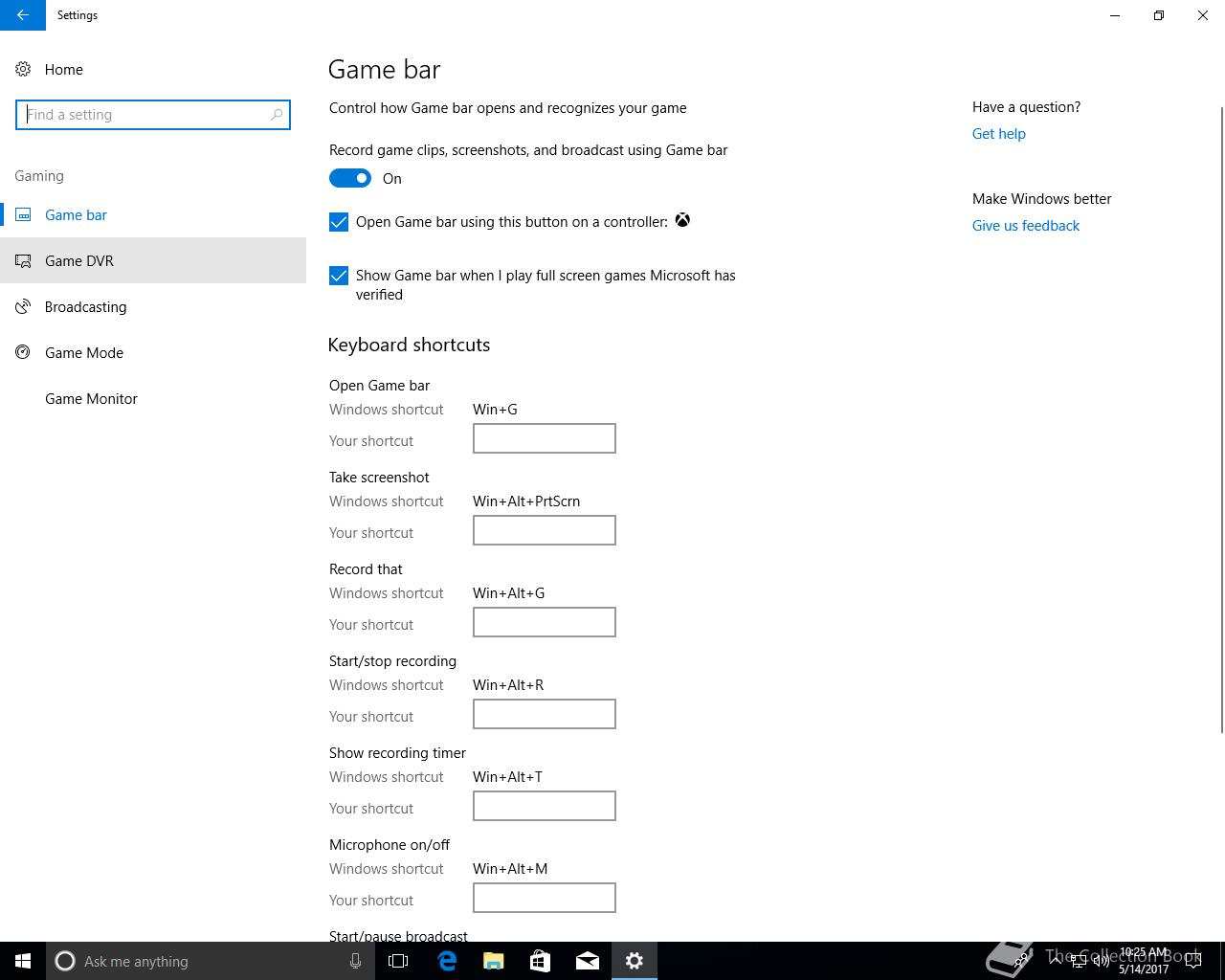Click the Get help link
This screenshot has width=1225, height=980.
(x=999, y=134)
